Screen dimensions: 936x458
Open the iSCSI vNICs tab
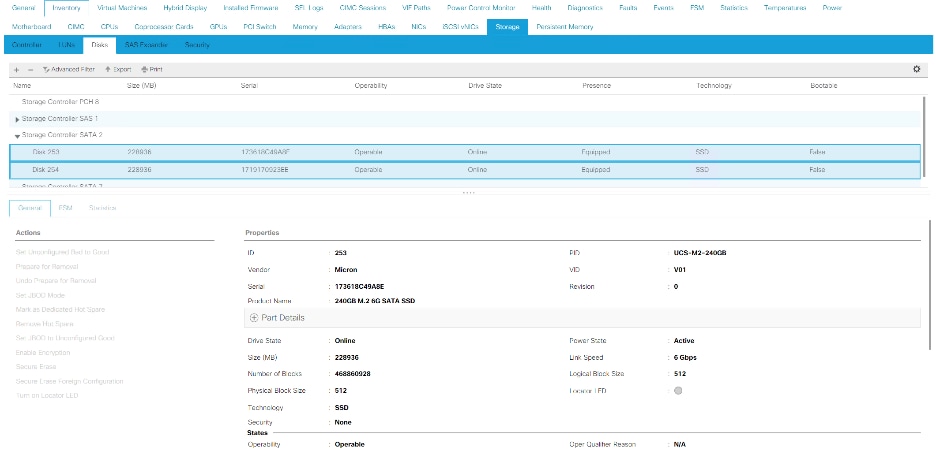tap(460, 27)
